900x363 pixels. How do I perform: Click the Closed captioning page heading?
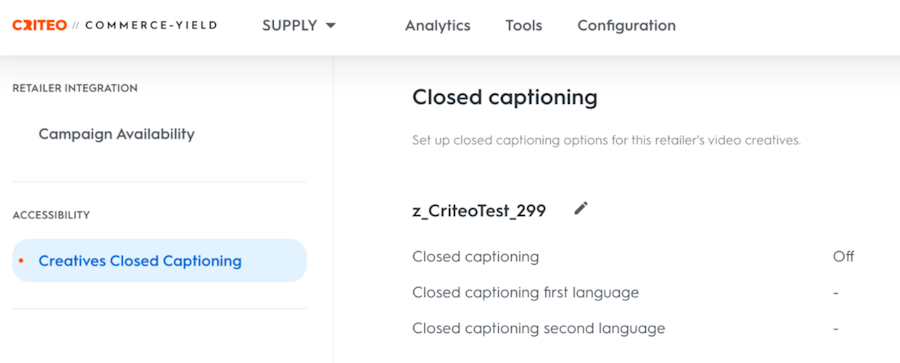pos(505,98)
